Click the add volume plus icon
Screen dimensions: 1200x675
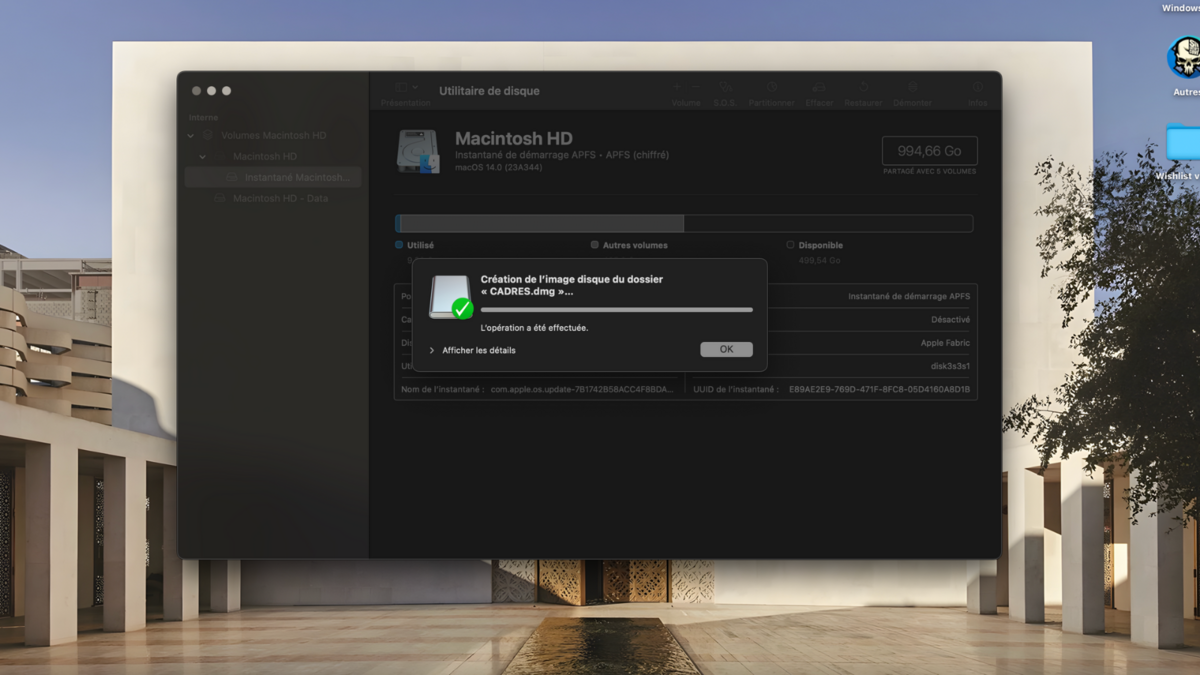tap(677, 88)
